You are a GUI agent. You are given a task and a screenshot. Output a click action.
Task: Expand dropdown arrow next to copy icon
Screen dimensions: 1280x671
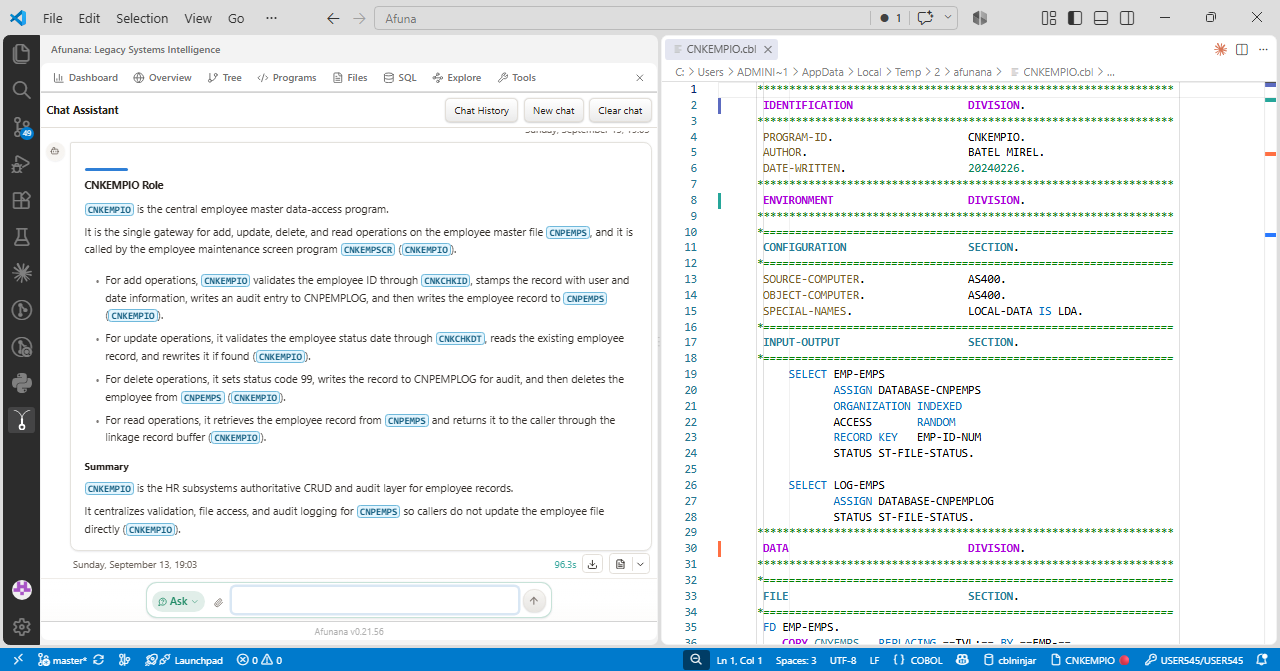coord(641,564)
